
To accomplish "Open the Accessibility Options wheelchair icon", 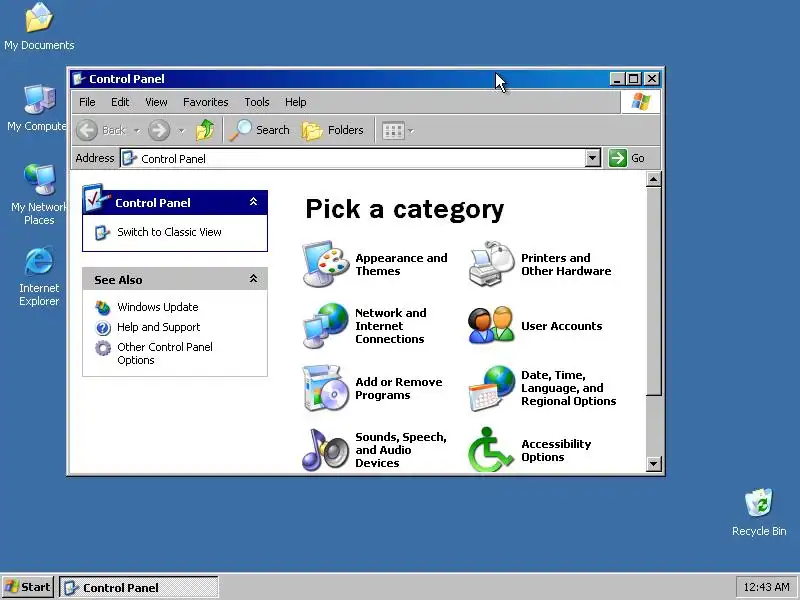I will tap(491, 450).
